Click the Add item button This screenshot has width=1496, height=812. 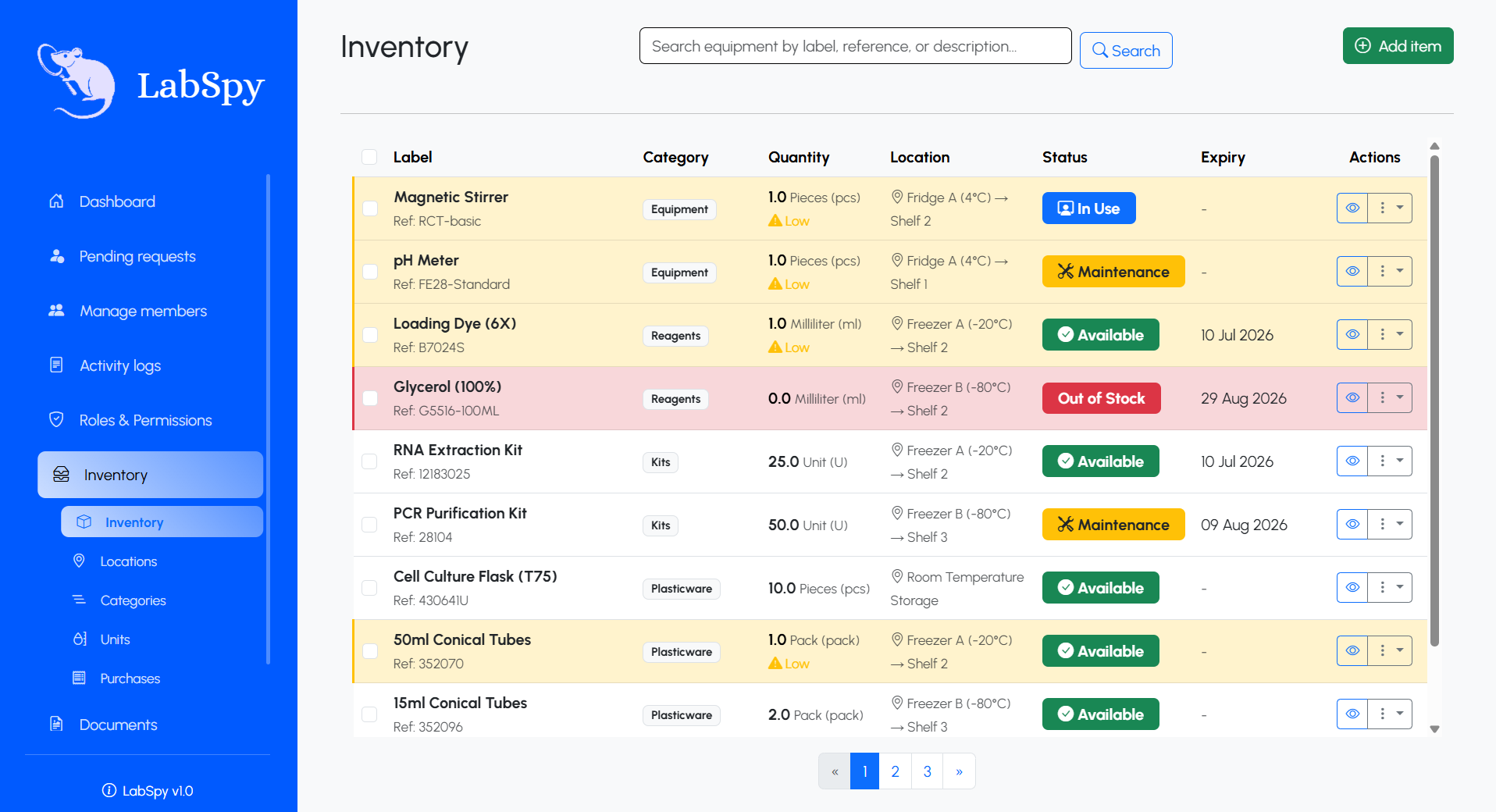coord(1398,45)
